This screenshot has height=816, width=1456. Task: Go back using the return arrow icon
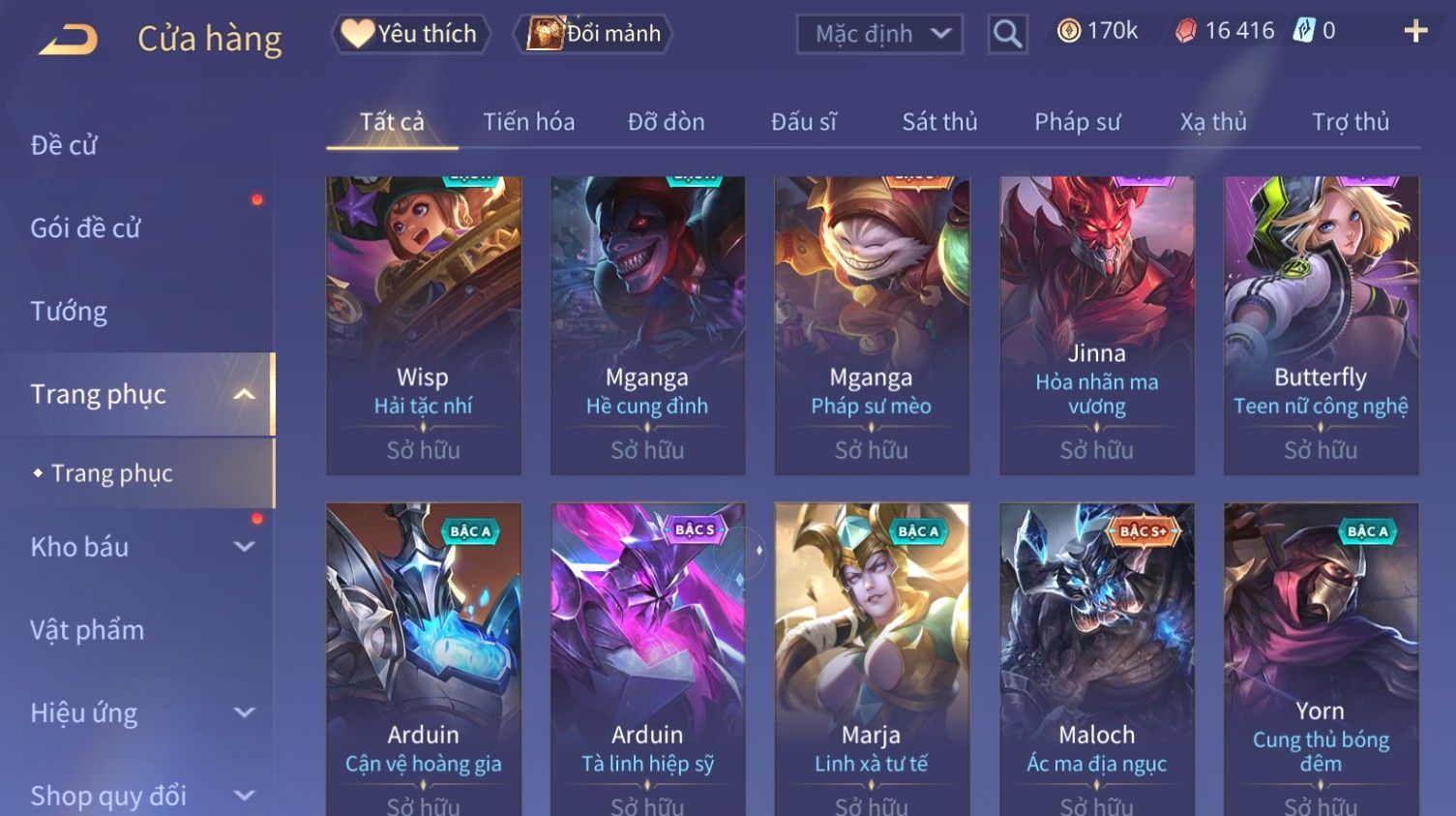[69, 40]
